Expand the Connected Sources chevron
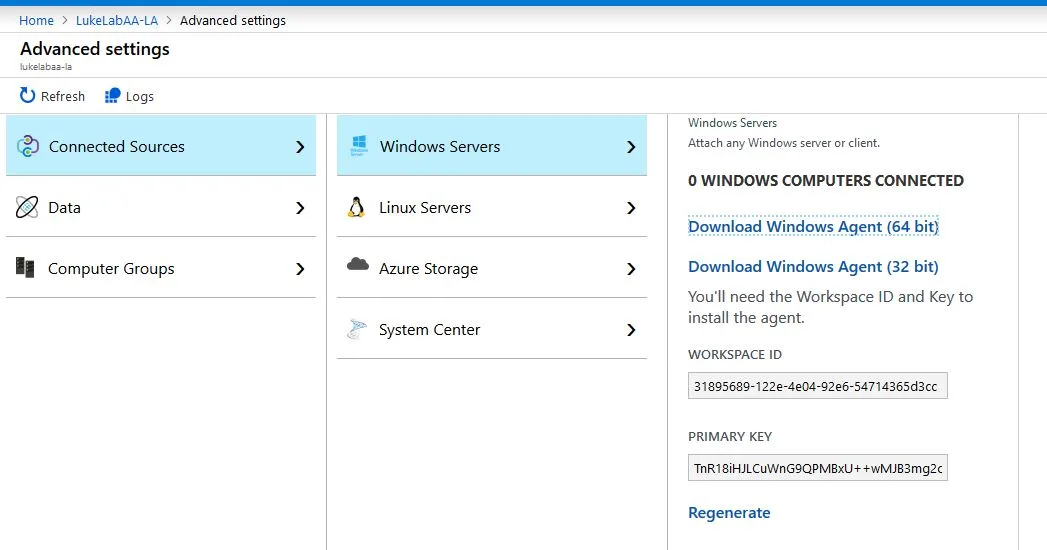Screen dimensions: 1047x550 pos(300,147)
